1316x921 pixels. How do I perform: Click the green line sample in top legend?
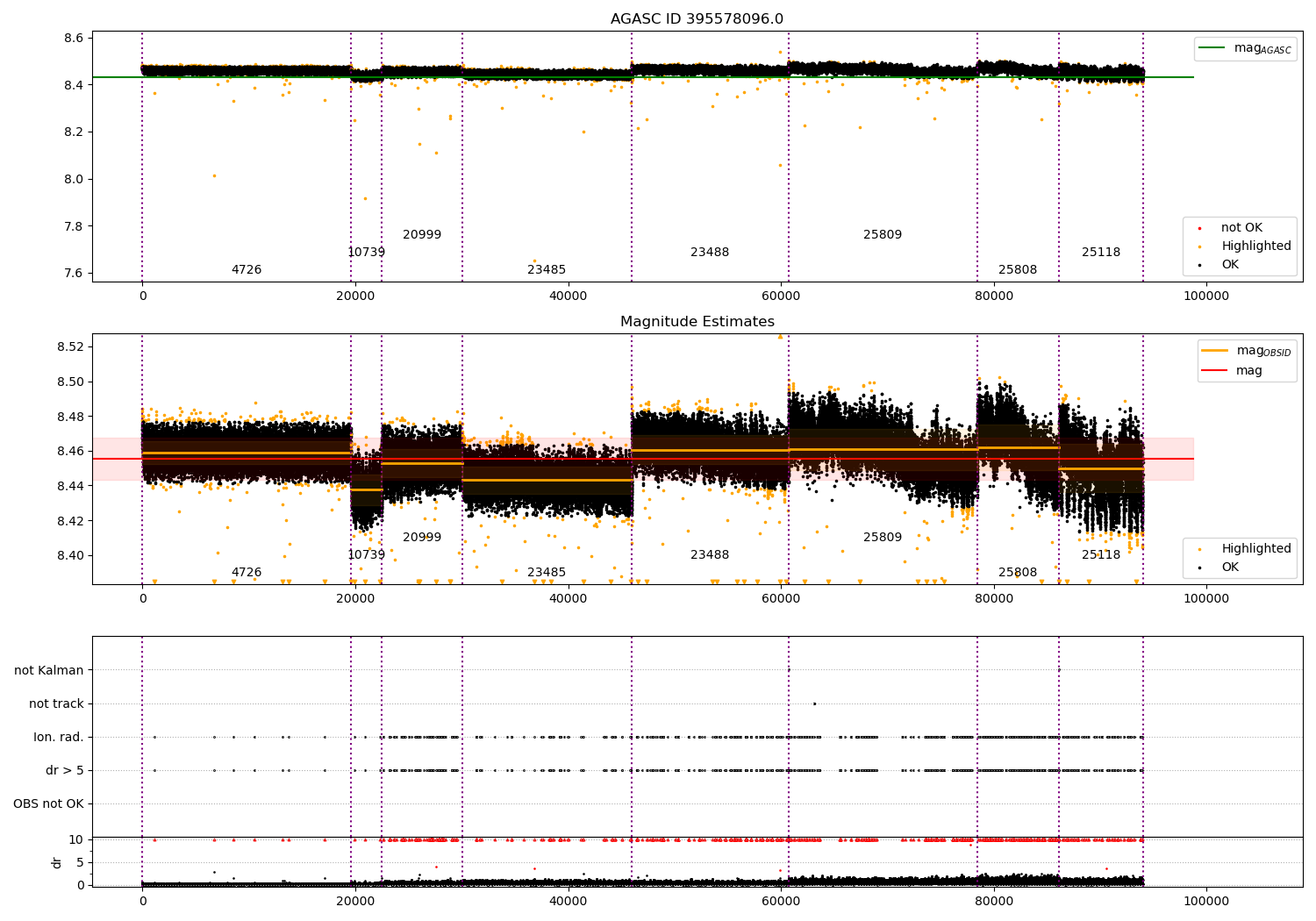pos(1212,48)
